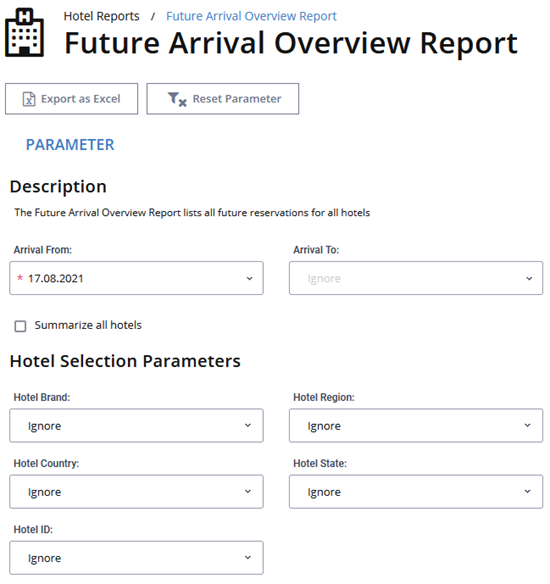
Task: Click the Hotel Region chevron arrow
Action: [527, 425]
